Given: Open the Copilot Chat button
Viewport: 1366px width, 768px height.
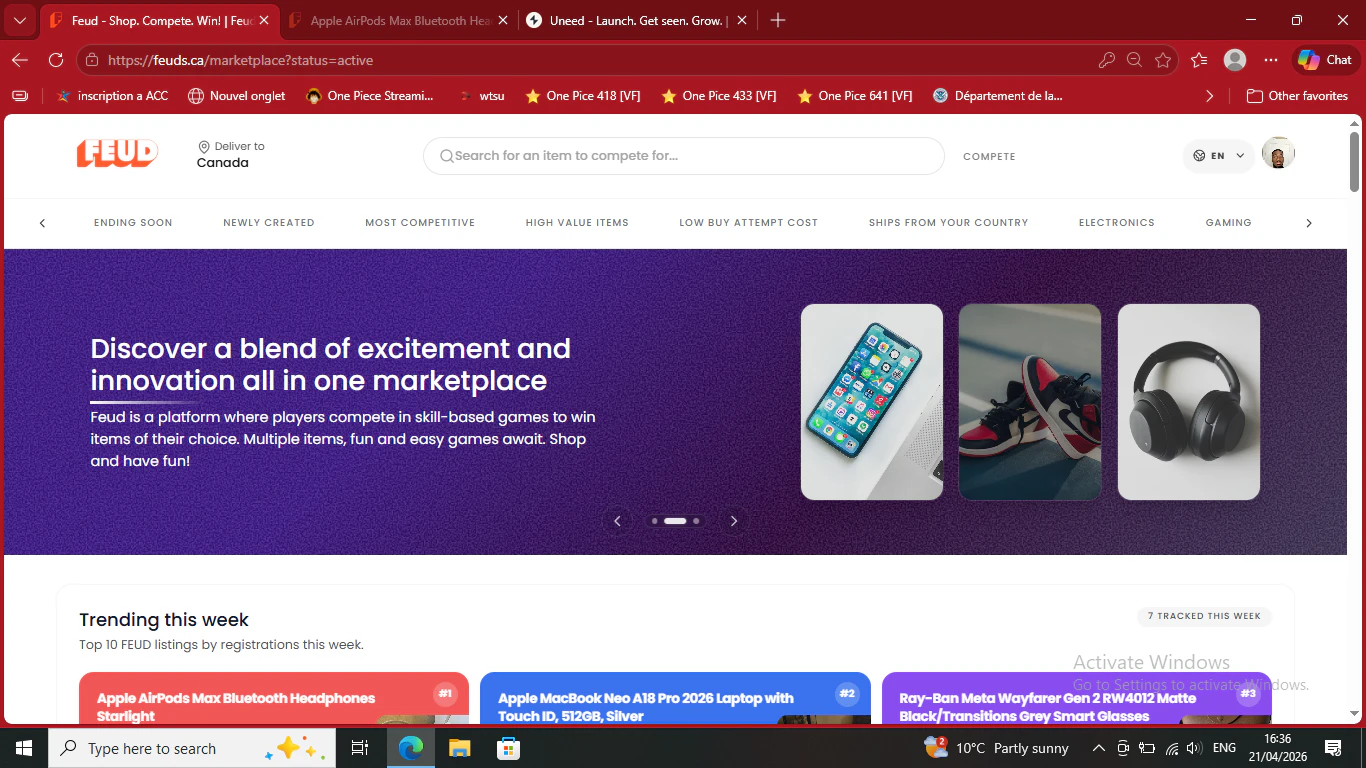Looking at the screenshot, I should pyautogui.click(x=1326, y=60).
